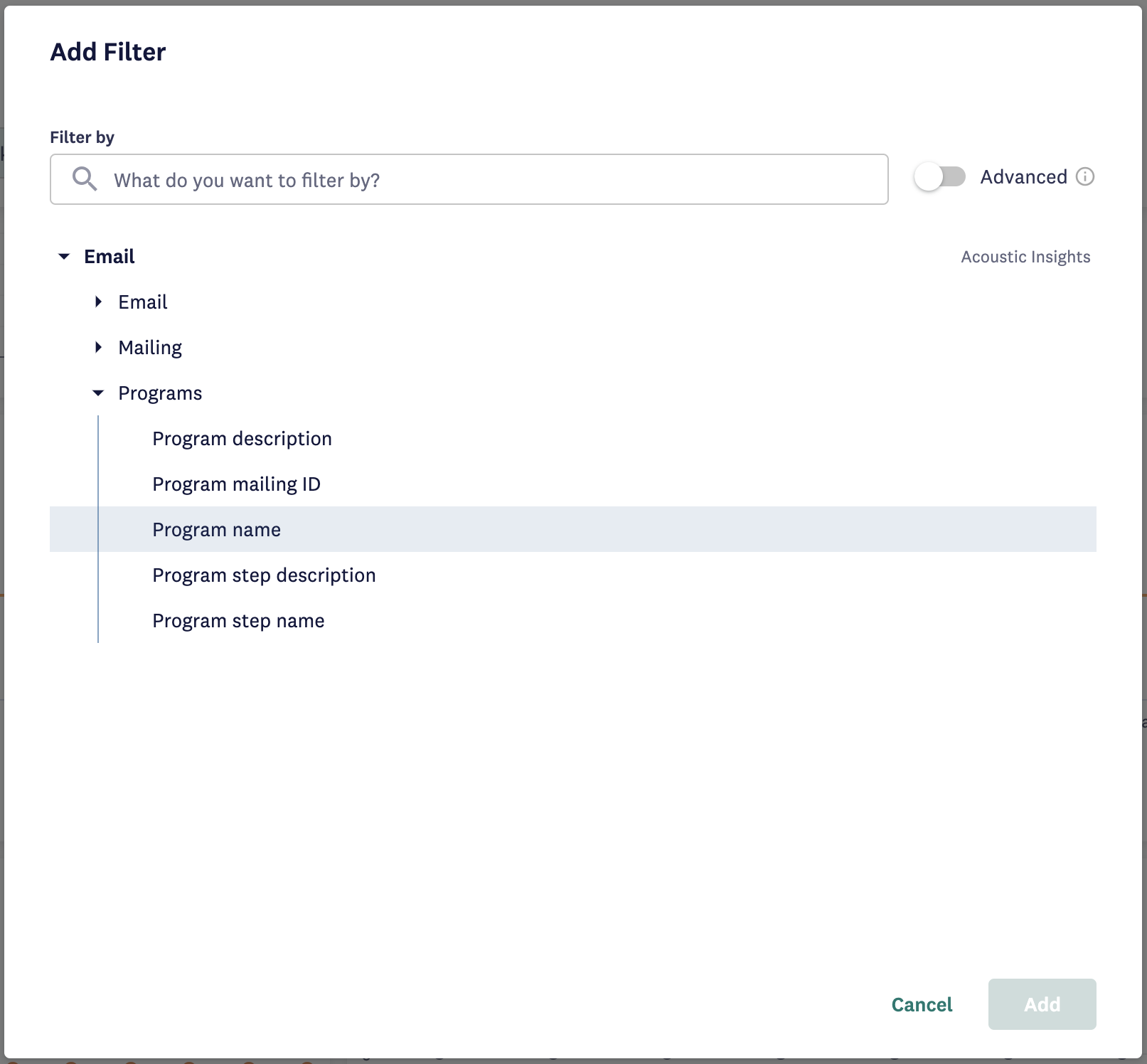Select the Program name filter

(216, 530)
